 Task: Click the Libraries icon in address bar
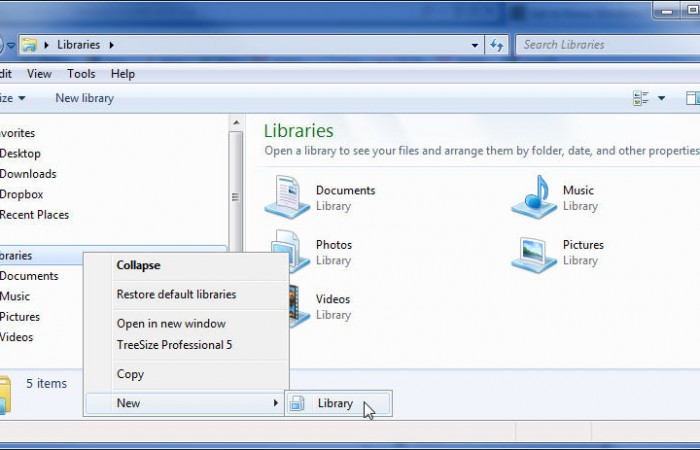(x=30, y=45)
